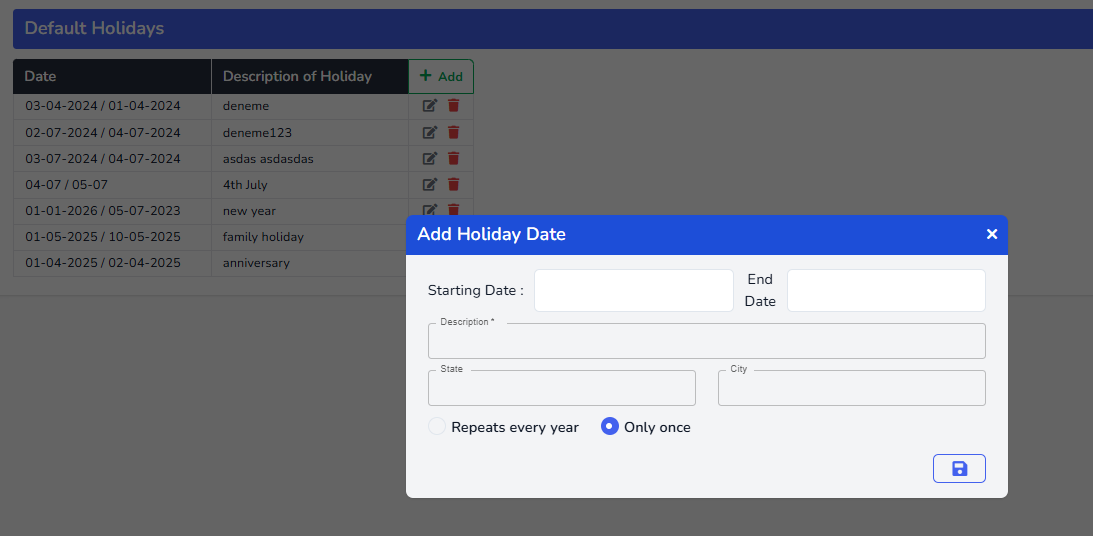Delete the deneme holiday row
This screenshot has width=1093, height=536.
454,106
